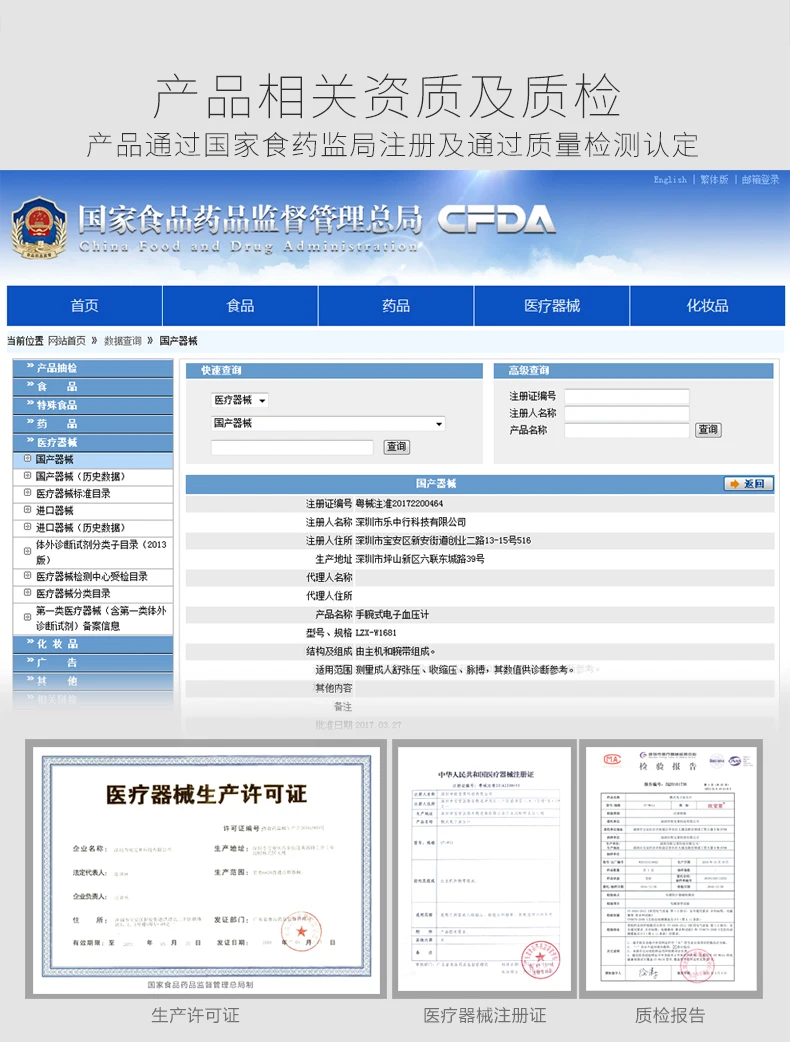Expand the 特殊食品 sidebar section

coord(93,405)
